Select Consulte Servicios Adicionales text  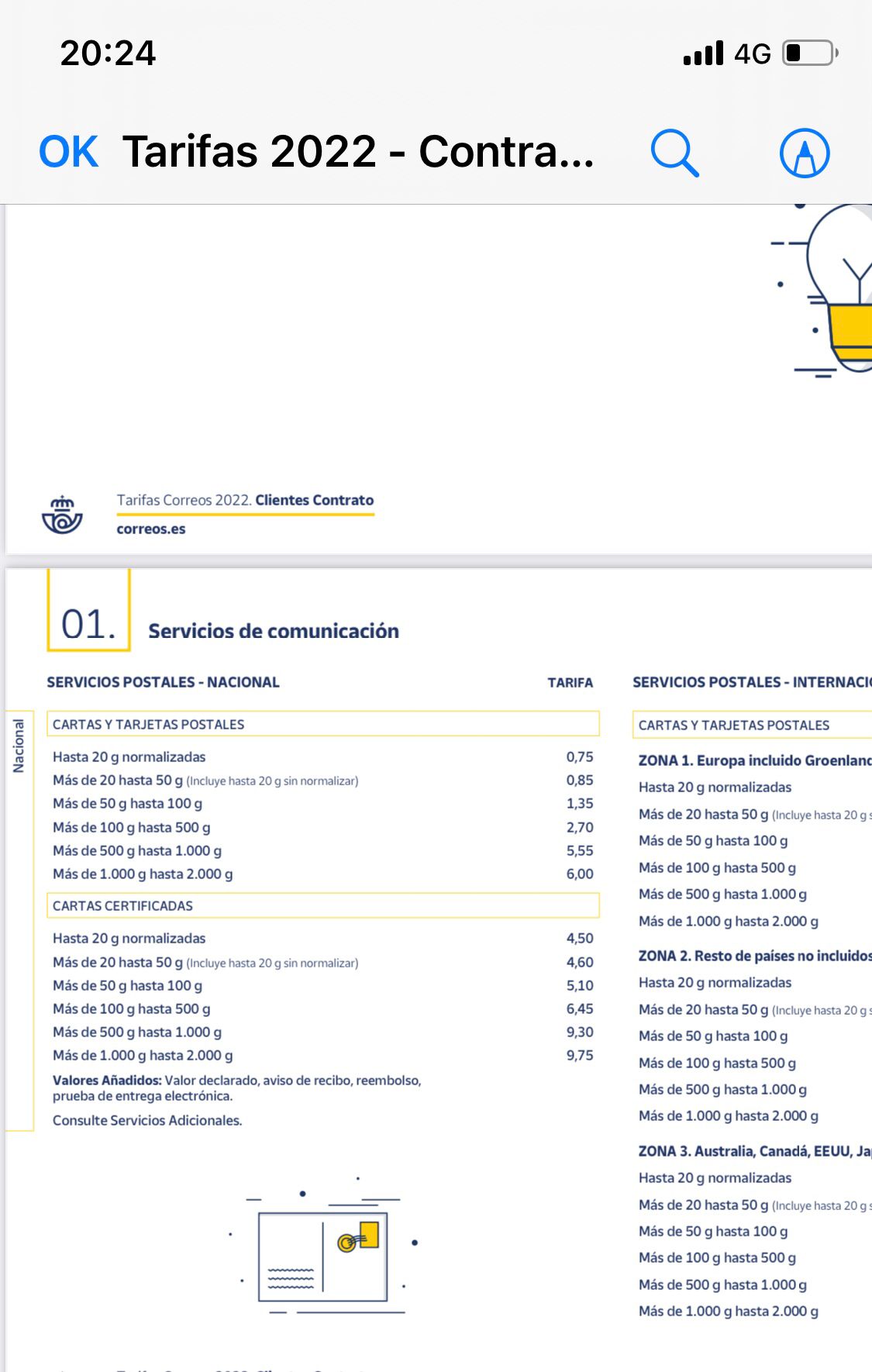click(147, 1121)
